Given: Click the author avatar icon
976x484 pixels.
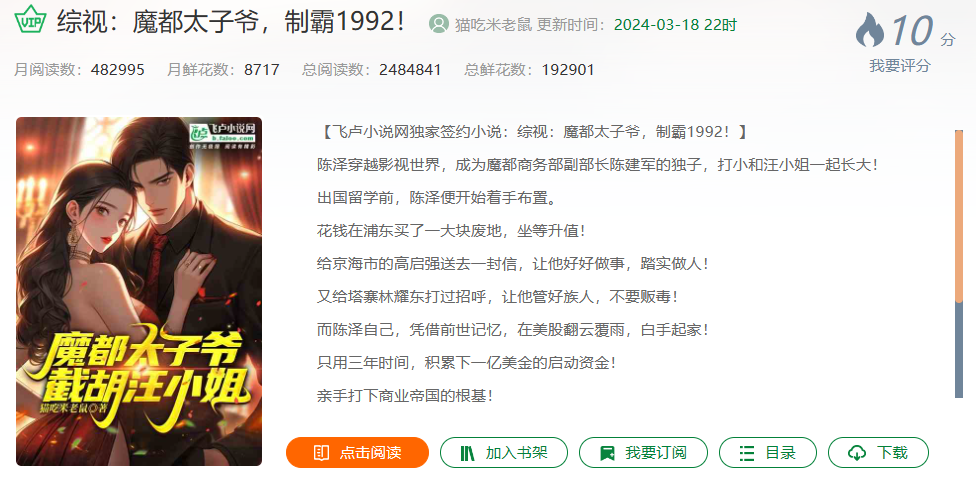Looking at the screenshot, I should tap(439, 24).
